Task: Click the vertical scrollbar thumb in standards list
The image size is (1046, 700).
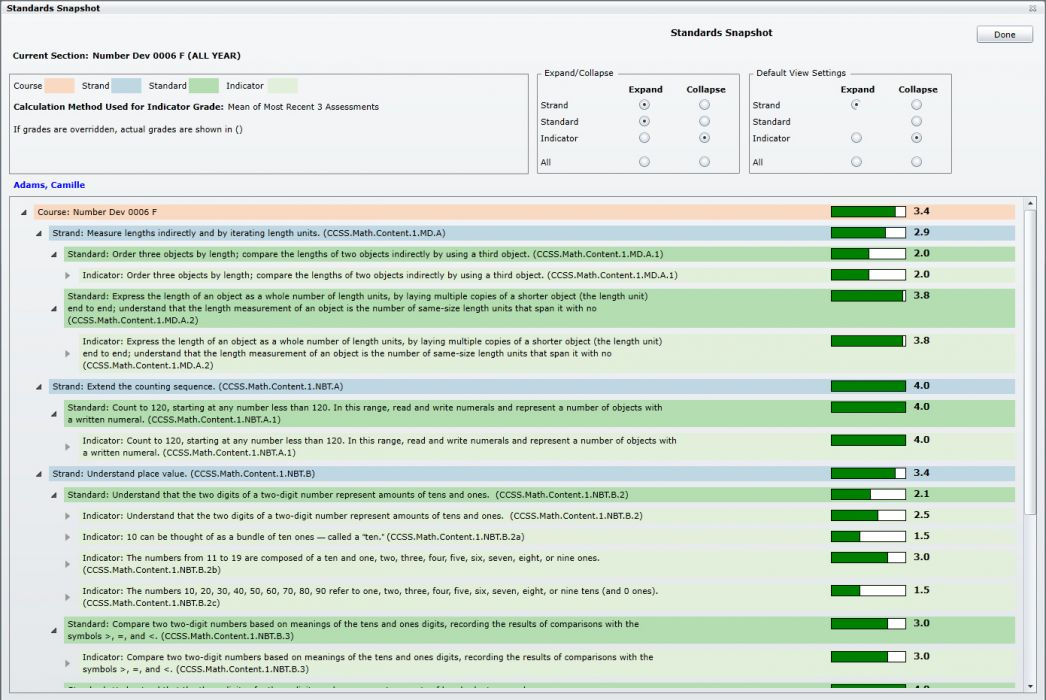Action: click(x=1030, y=362)
